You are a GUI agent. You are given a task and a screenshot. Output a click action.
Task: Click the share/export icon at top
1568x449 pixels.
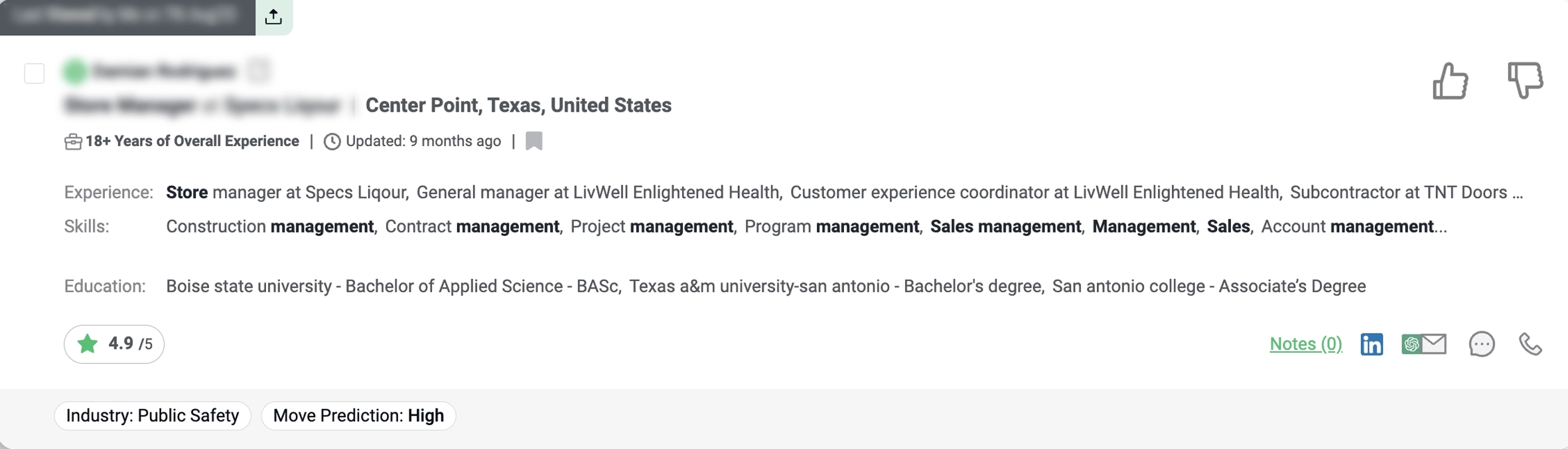click(273, 17)
